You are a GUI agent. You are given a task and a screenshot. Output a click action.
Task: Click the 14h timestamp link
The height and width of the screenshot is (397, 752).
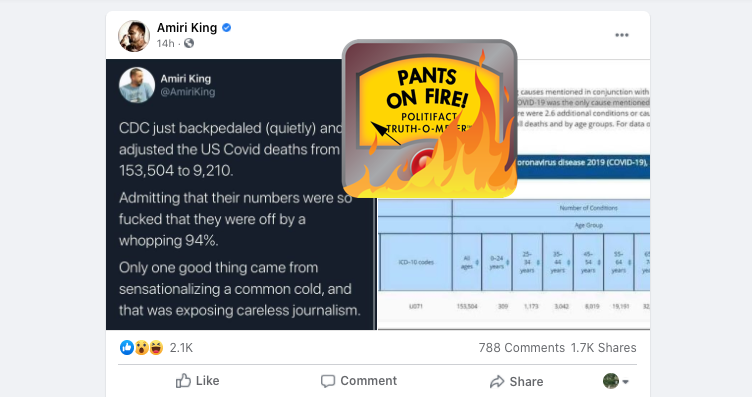(x=165, y=44)
